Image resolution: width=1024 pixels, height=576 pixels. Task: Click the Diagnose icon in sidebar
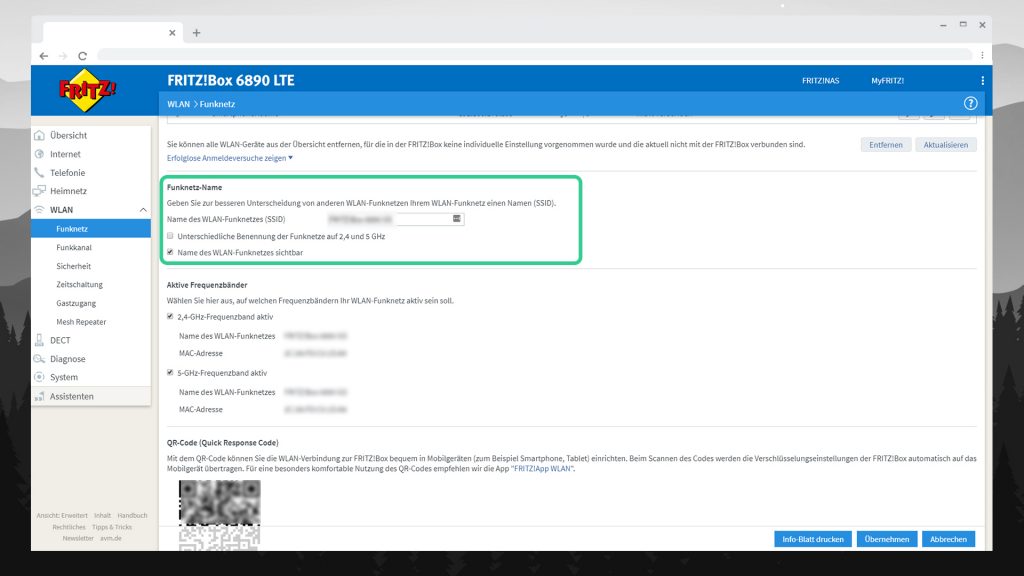click(x=39, y=359)
